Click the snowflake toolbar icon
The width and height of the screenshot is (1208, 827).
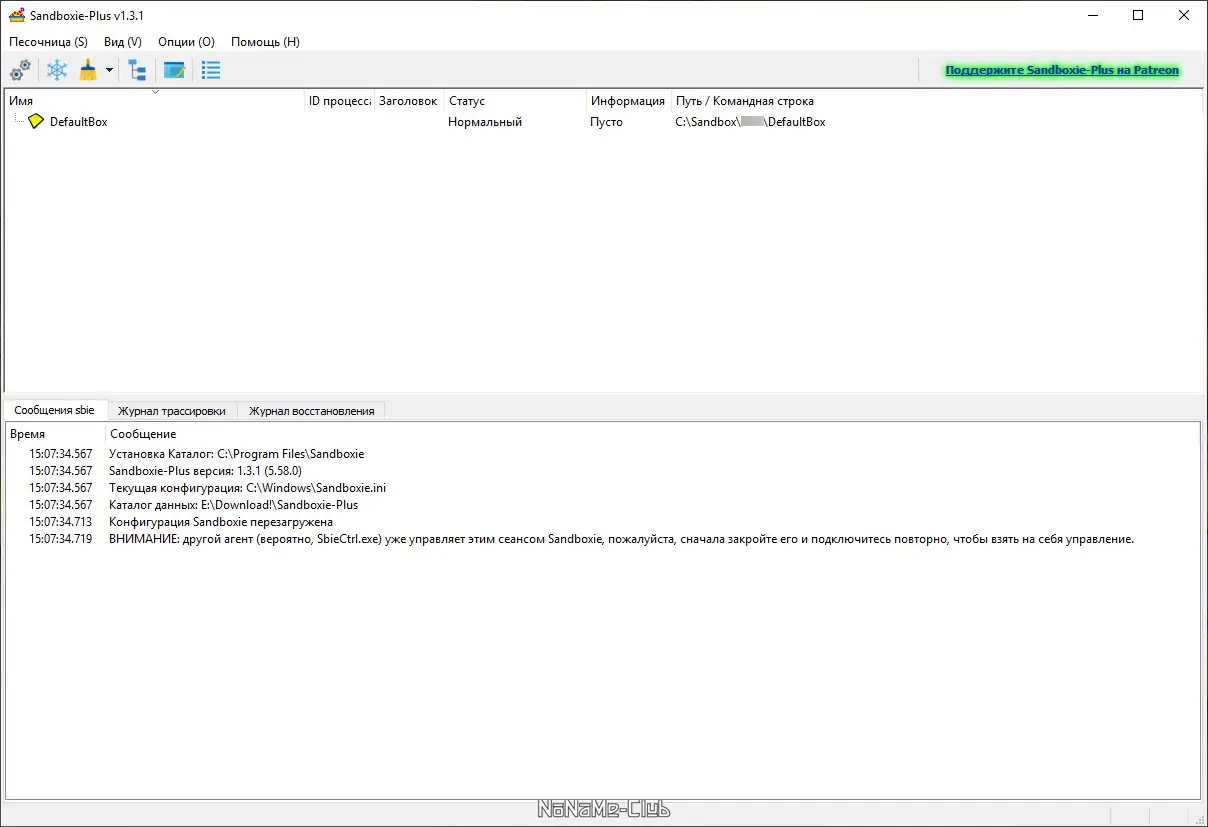pyautogui.click(x=58, y=71)
